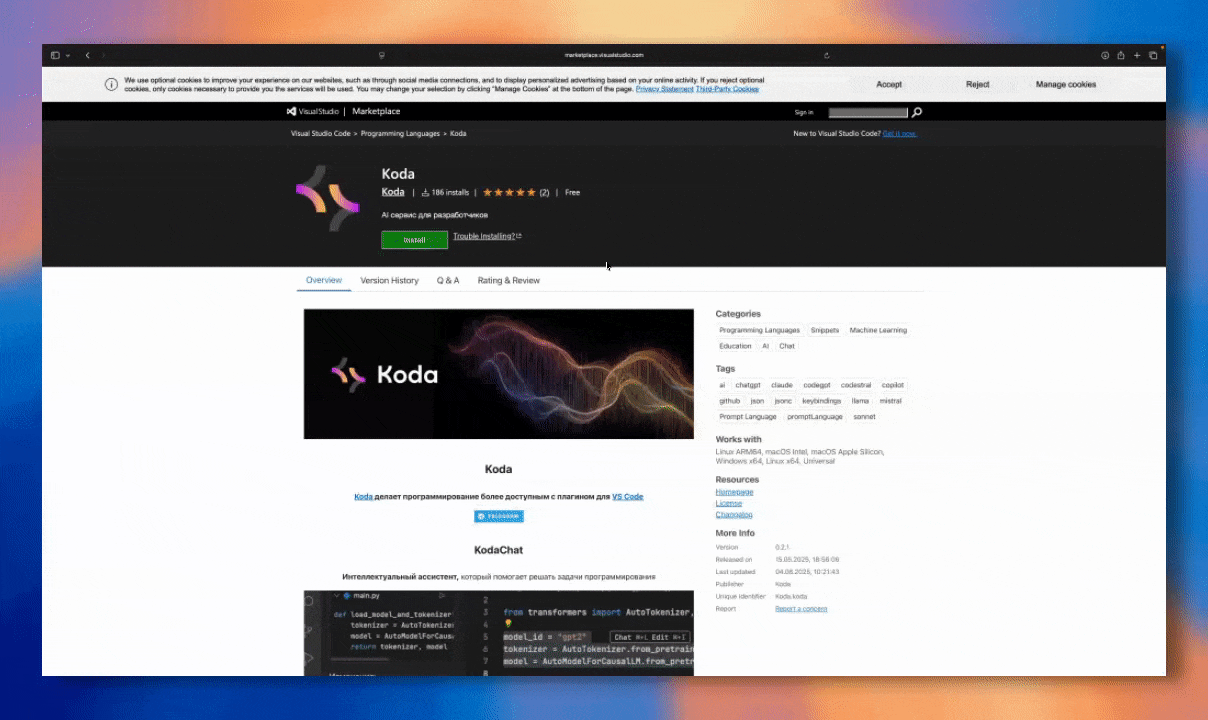Click the codestral tag
1208x720 pixels.
(856, 385)
